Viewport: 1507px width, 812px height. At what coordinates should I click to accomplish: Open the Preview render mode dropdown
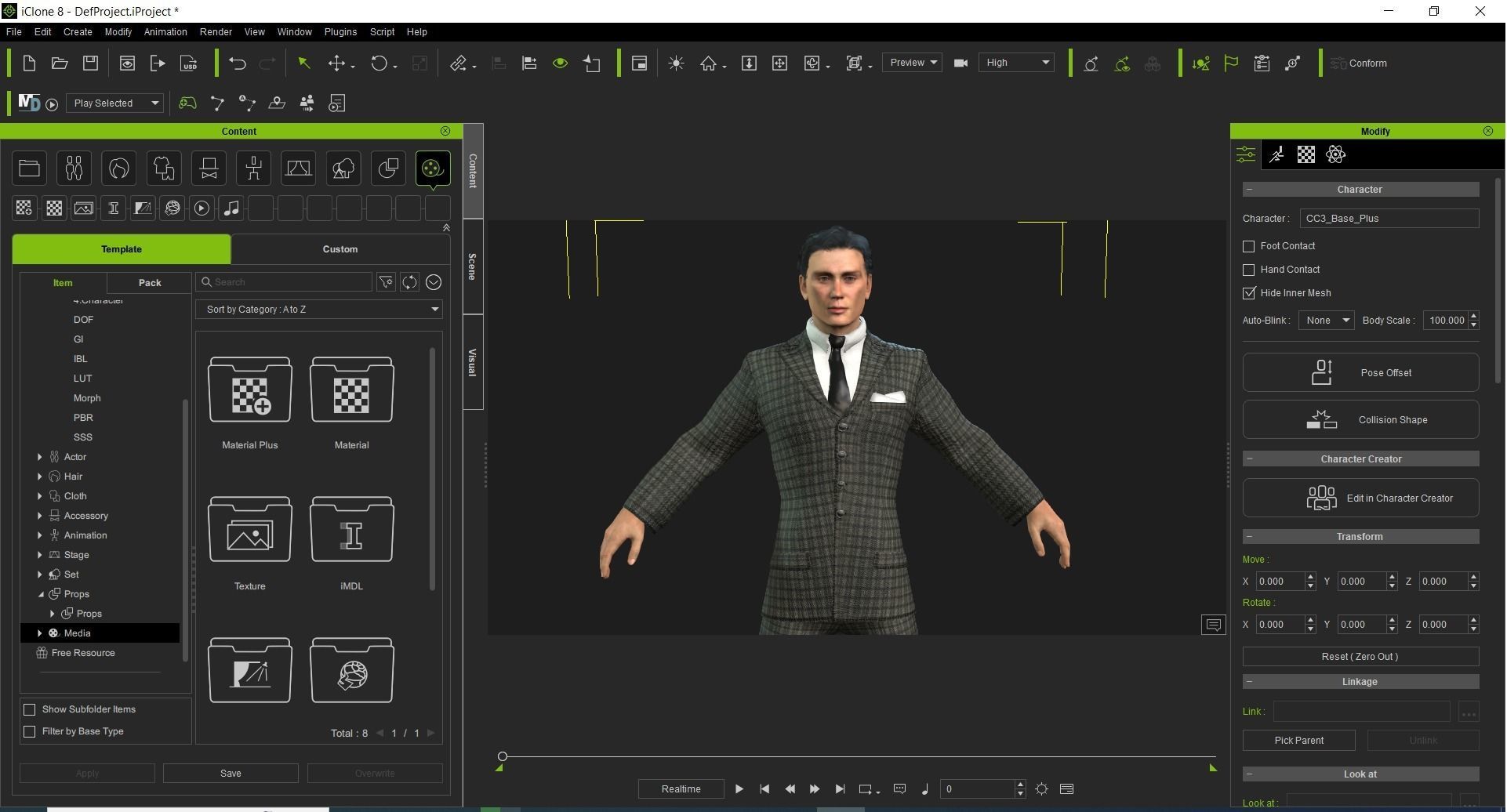click(912, 63)
